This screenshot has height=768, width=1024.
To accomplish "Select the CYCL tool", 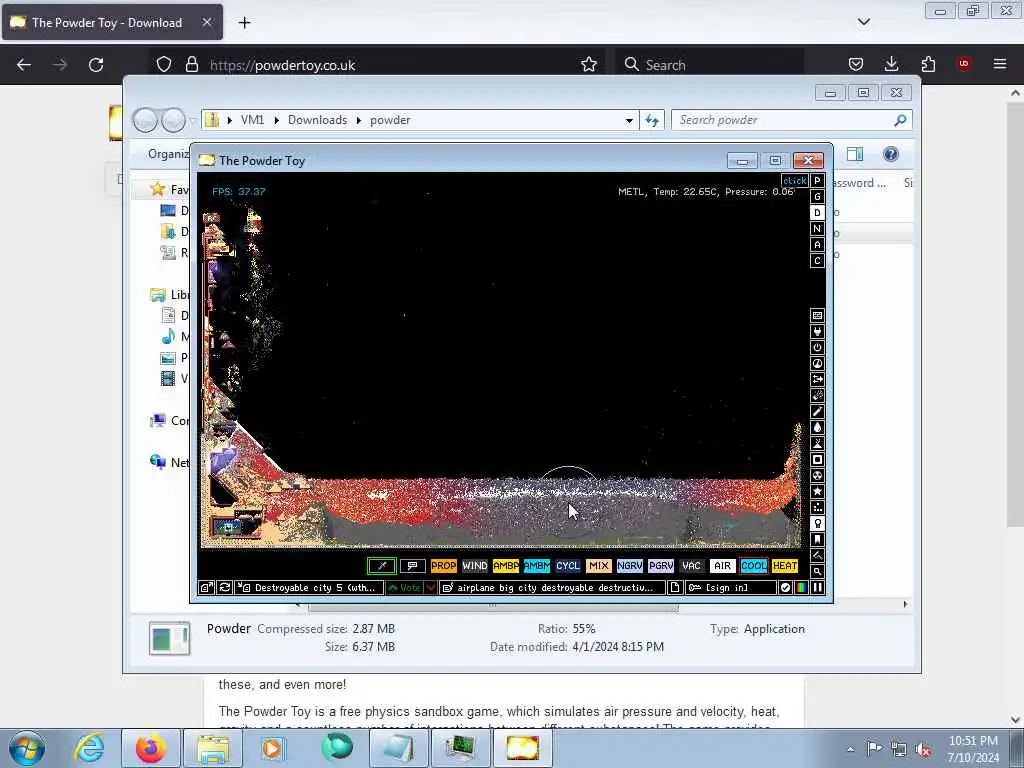I will [568, 566].
